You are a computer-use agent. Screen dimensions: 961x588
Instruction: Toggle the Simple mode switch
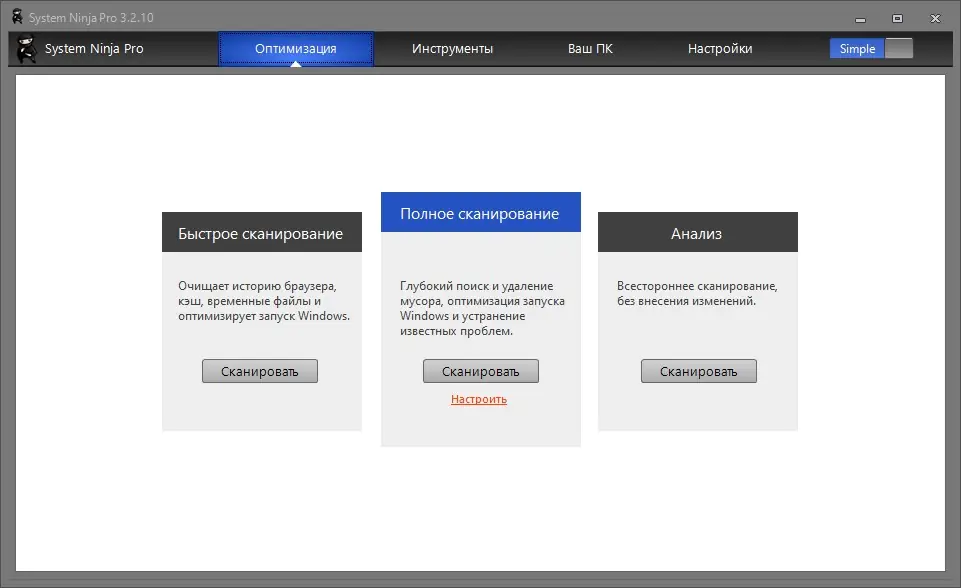point(871,47)
